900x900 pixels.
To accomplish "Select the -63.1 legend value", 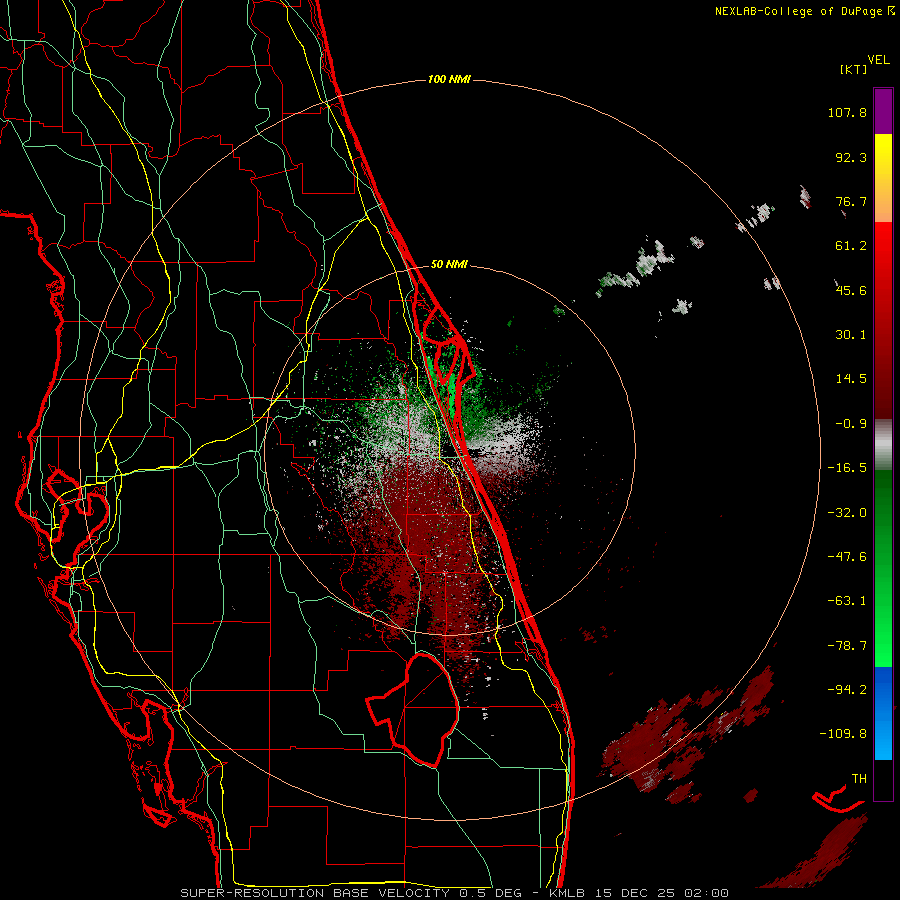I will 847,601.
